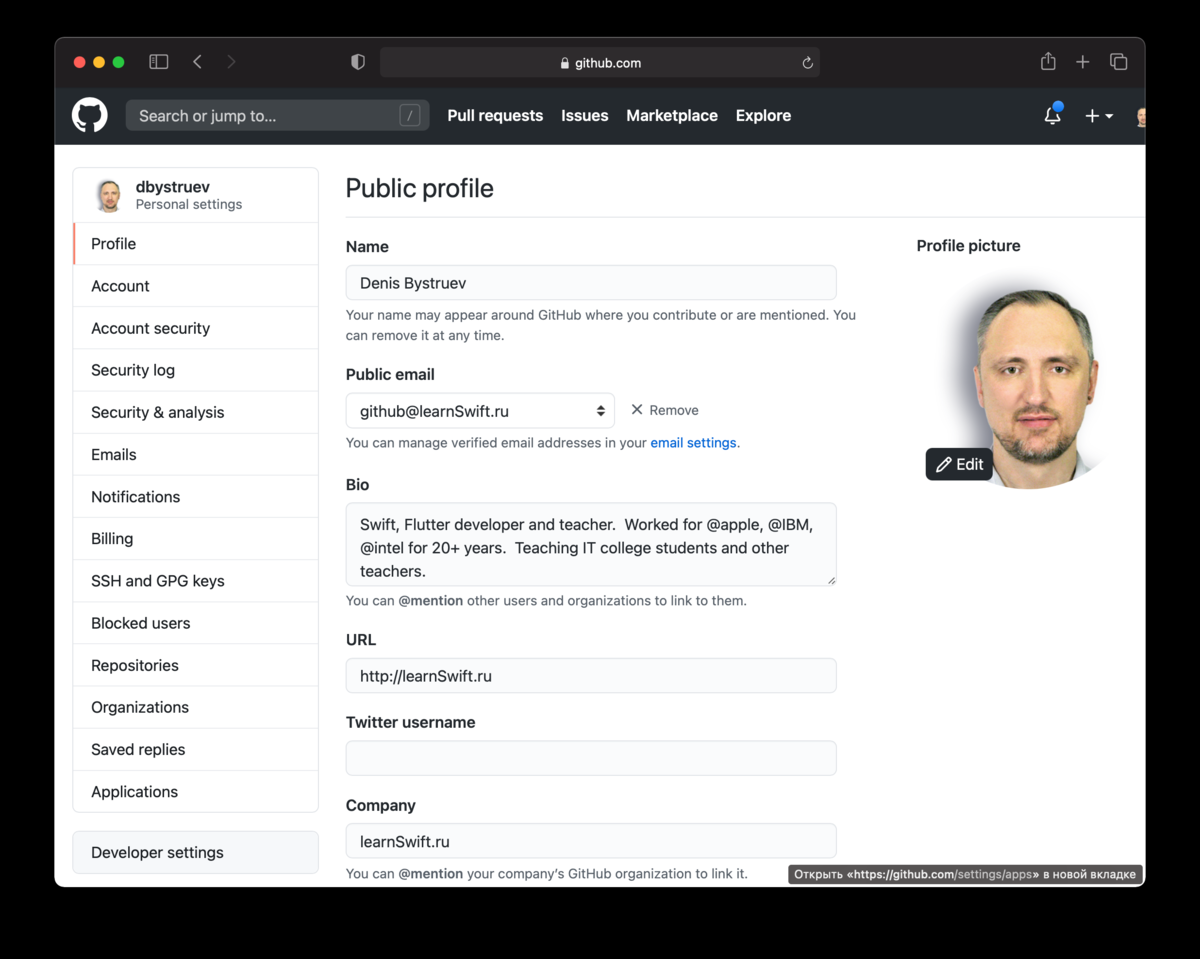1200x959 pixels.
Task: Open the Safari share icon
Action: 1048,61
